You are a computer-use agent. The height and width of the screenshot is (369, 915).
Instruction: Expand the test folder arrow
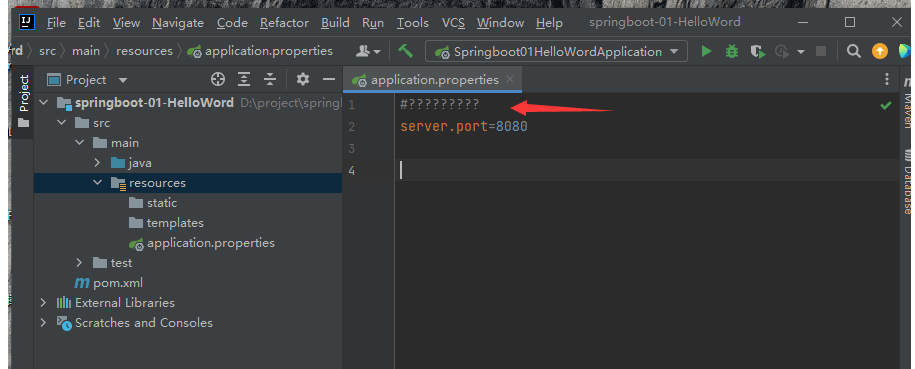[x=80, y=263]
